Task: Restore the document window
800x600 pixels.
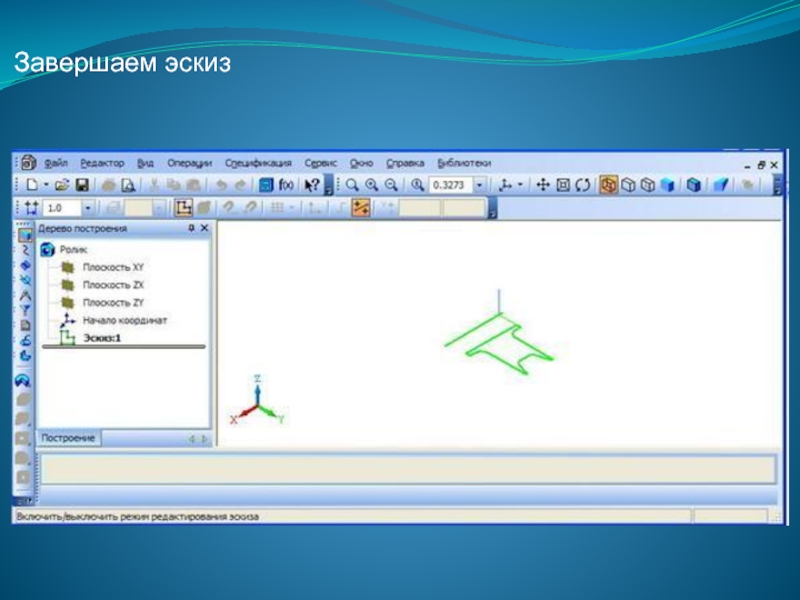Action: (761, 165)
